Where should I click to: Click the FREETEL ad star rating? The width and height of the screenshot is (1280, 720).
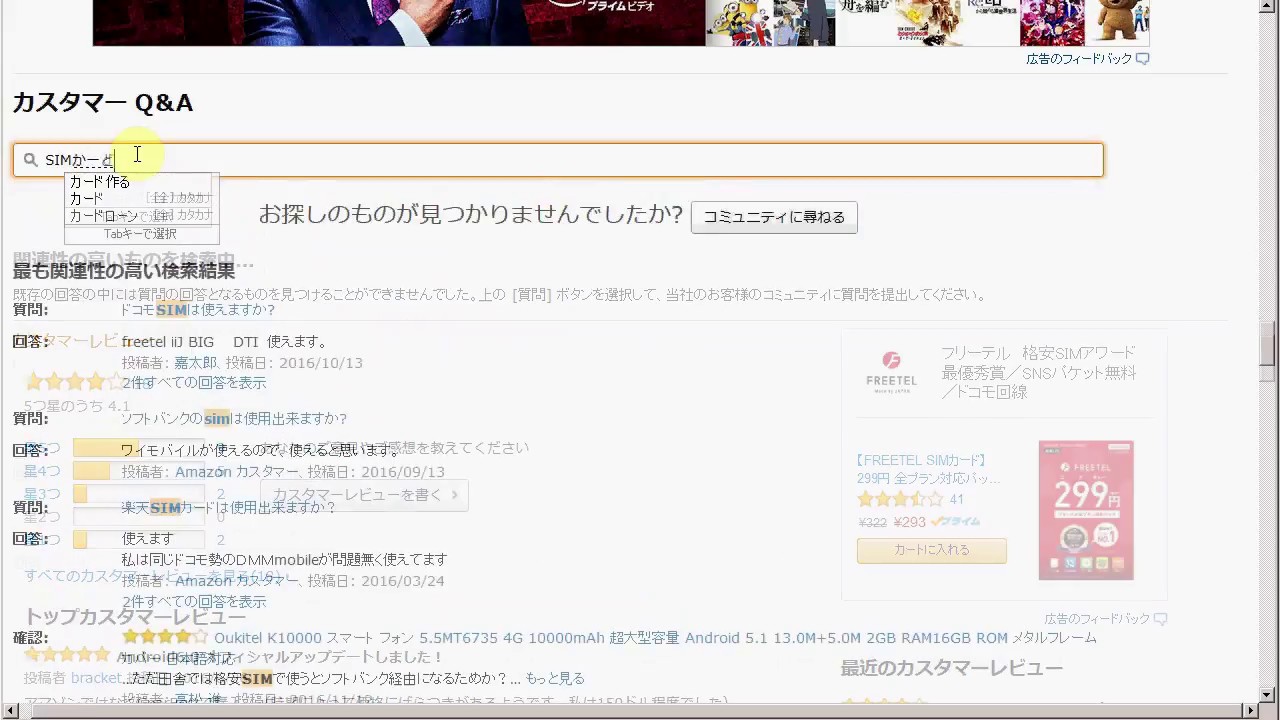(900, 499)
